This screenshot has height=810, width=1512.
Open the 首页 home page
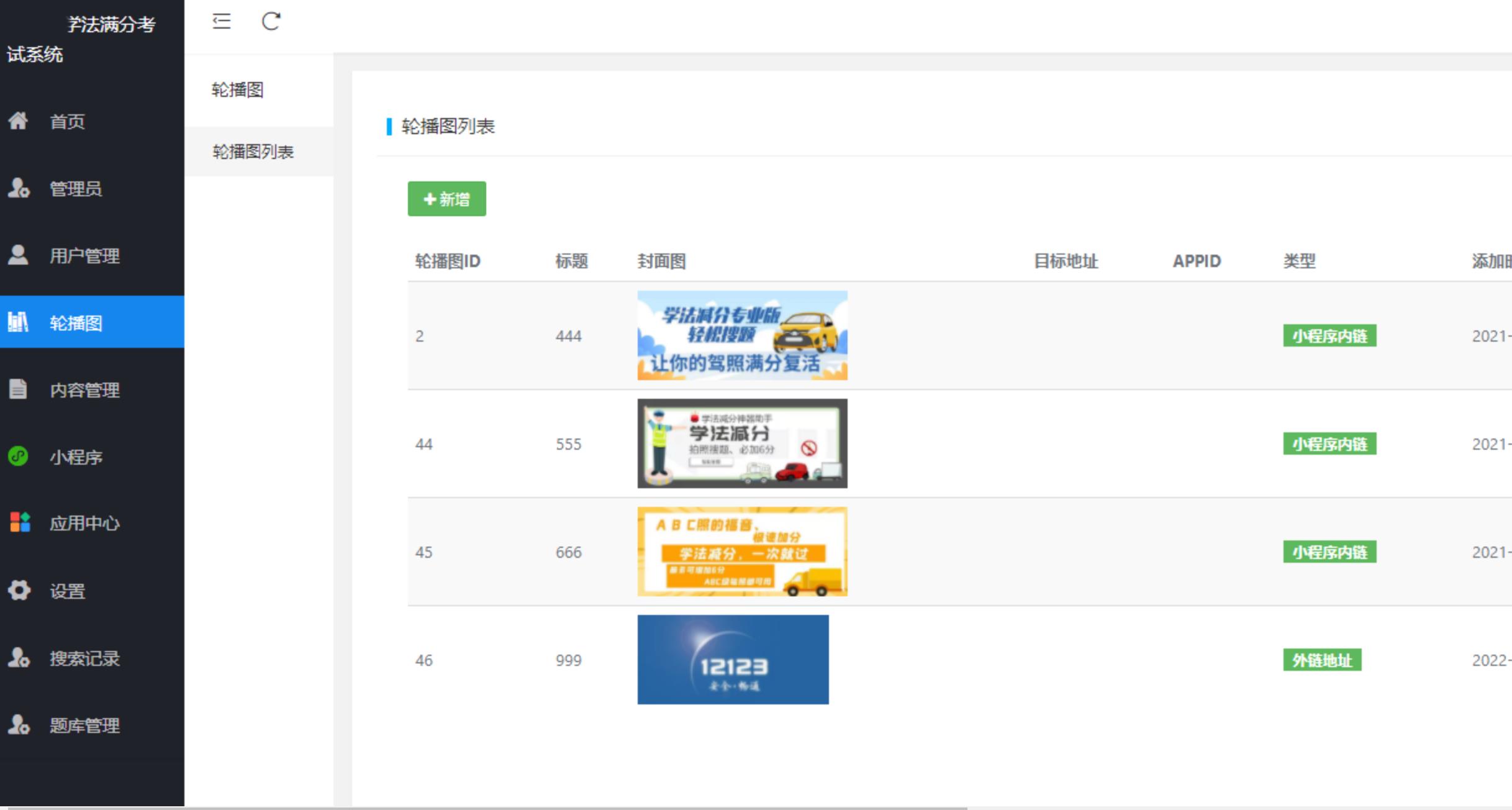[67, 122]
